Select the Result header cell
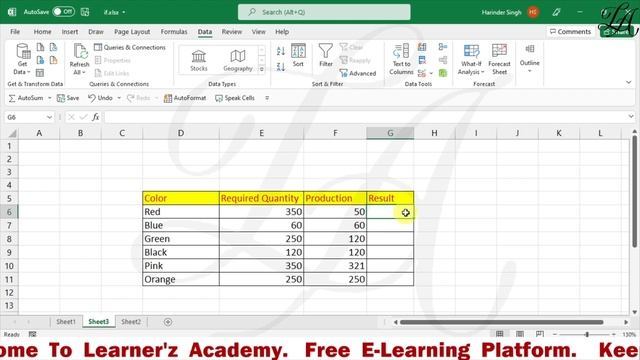 pos(390,198)
